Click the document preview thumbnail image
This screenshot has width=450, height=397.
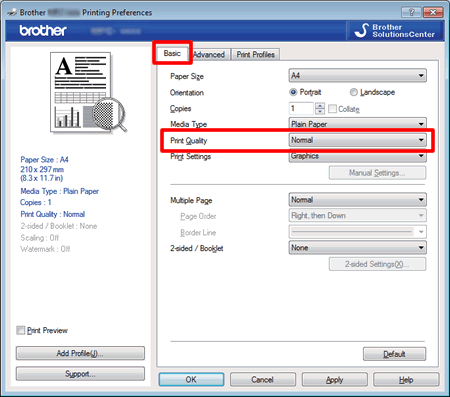(x=88, y=92)
